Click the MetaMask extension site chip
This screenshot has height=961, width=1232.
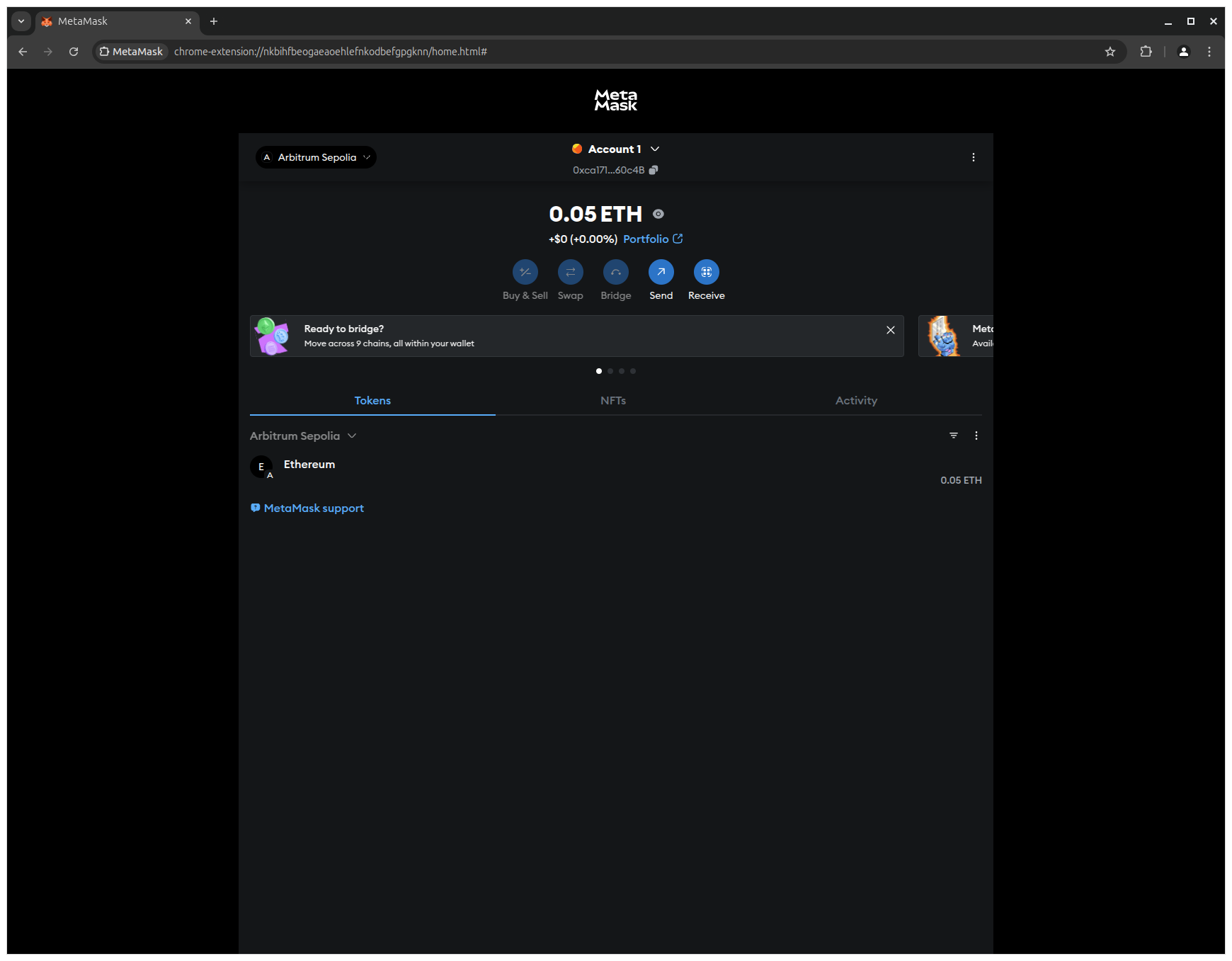tap(132, 52)
